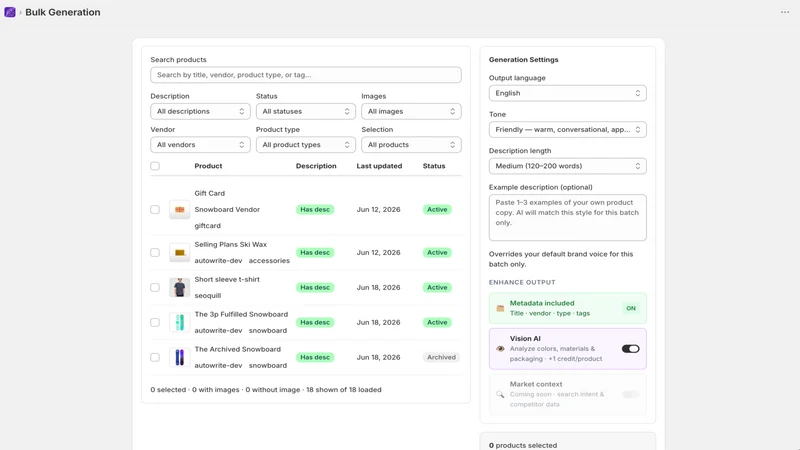Click the Description column header
This screenshot has width=800, height=450.
point(316,166)
